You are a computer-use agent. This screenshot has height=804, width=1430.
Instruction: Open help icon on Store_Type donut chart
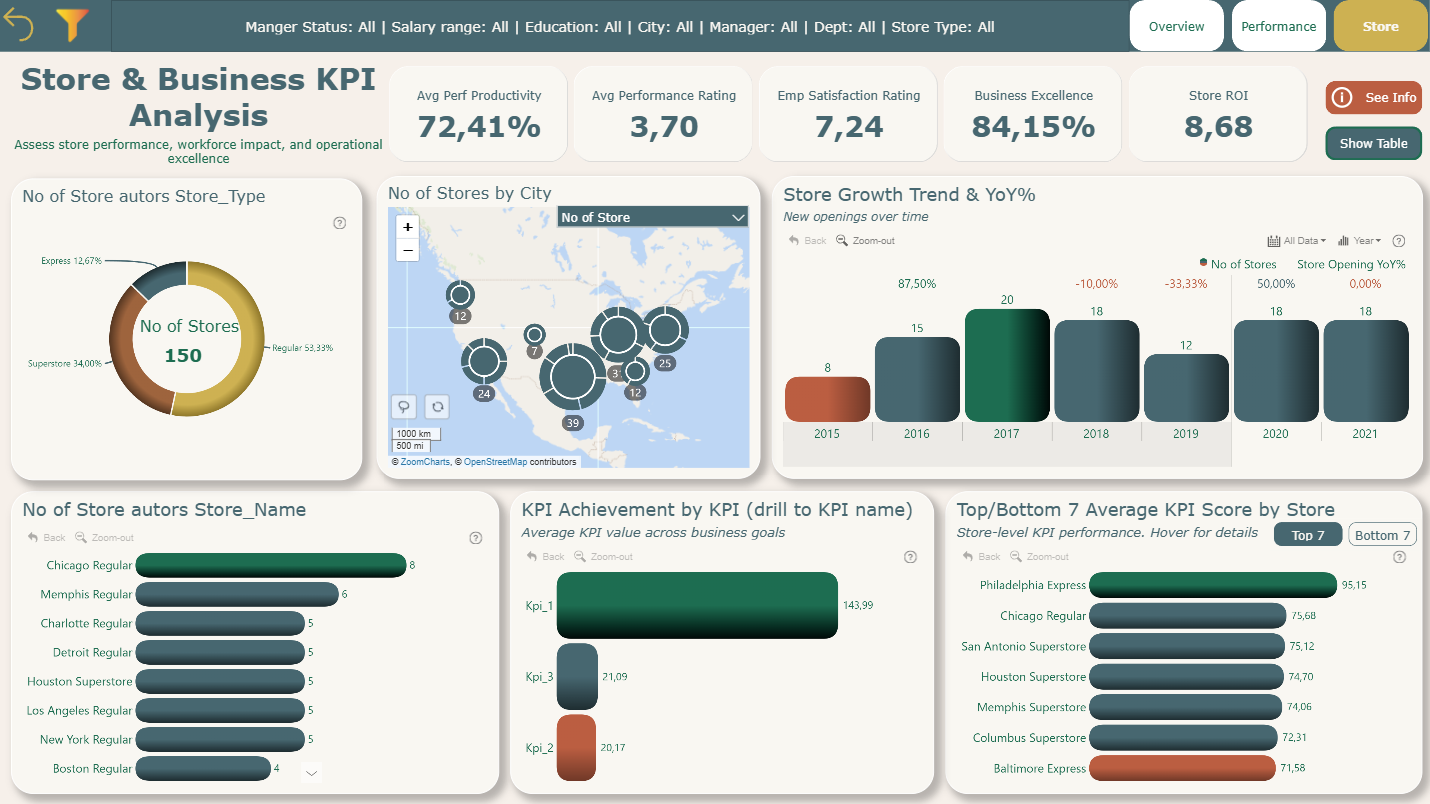pyautogui.click(x=339, y=223)
